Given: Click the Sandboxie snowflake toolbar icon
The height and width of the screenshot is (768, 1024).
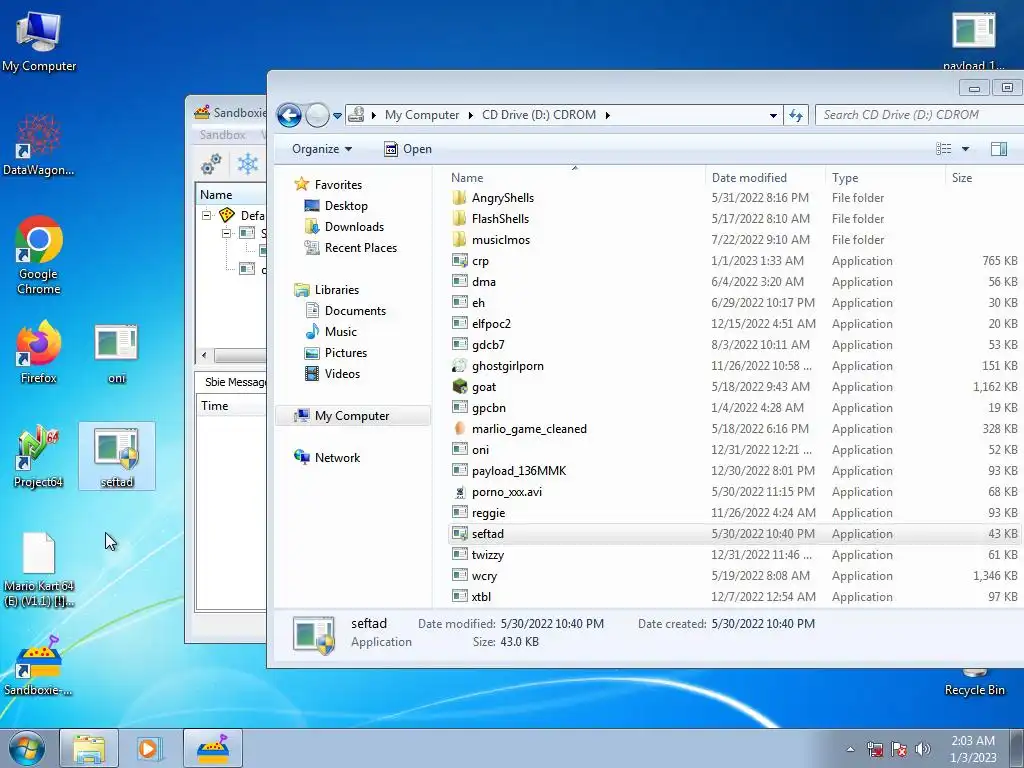Looking at the screenshot, I should (248, 163).
